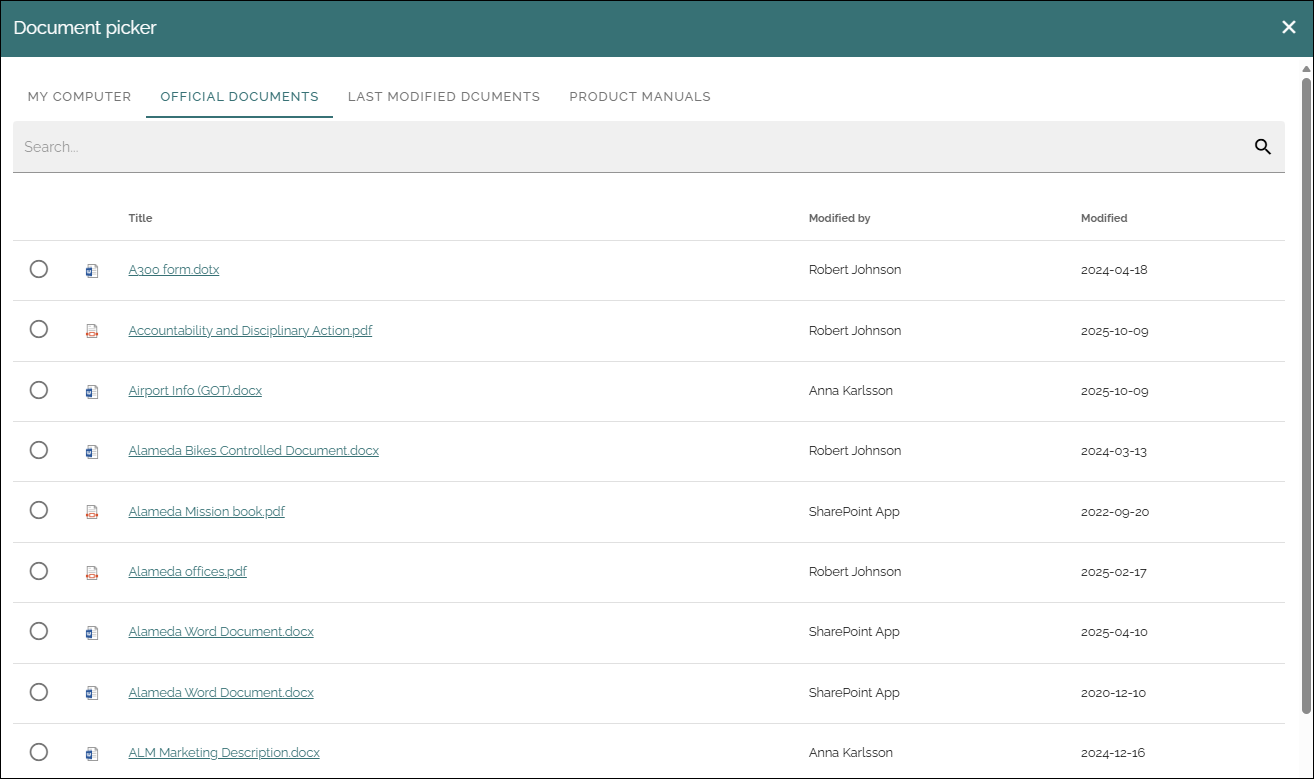This screenshot has height=779, width=1314.
Task: Open the Last Modified Dcuments tab
Action: (444, 97)
